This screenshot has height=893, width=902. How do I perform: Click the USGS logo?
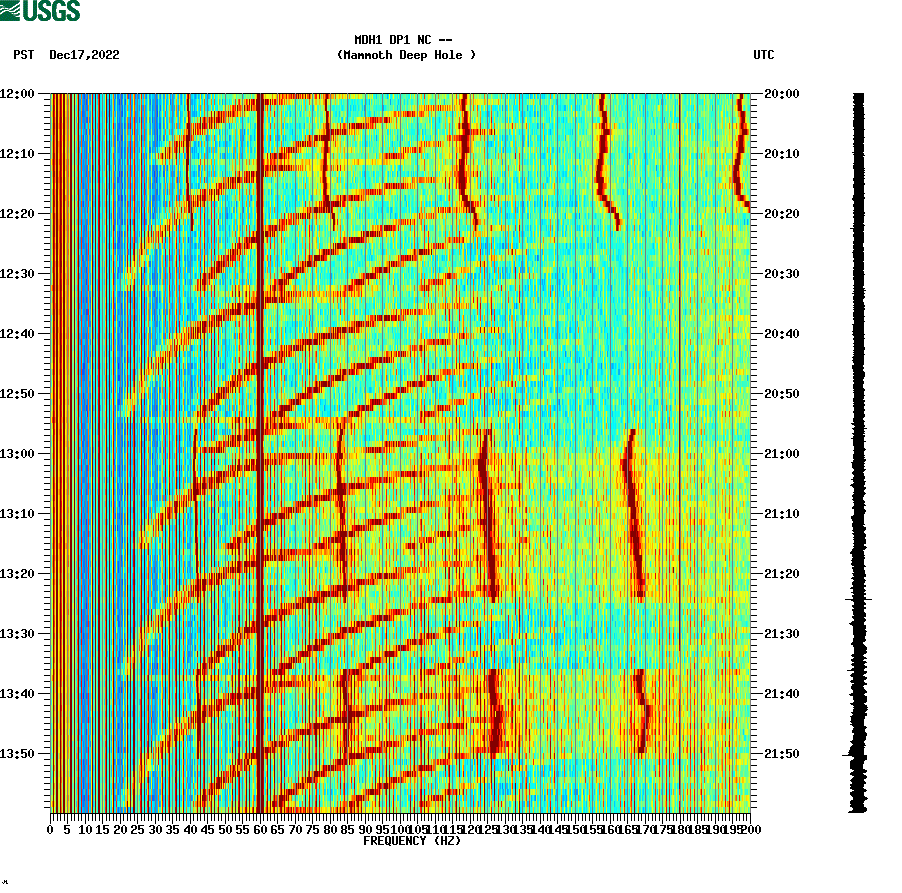40,11
